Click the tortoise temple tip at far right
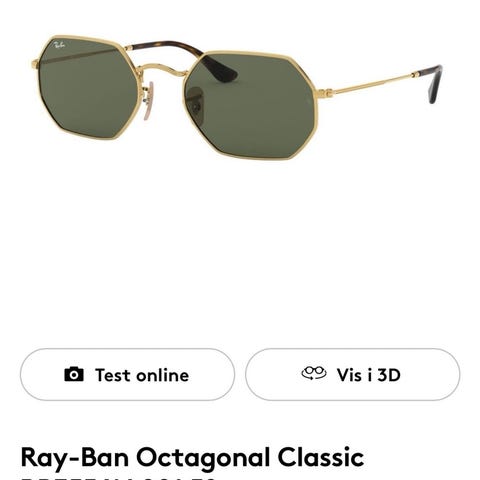Image resolution: width=480 pixels, height=480 pixels. pos(433,83)
